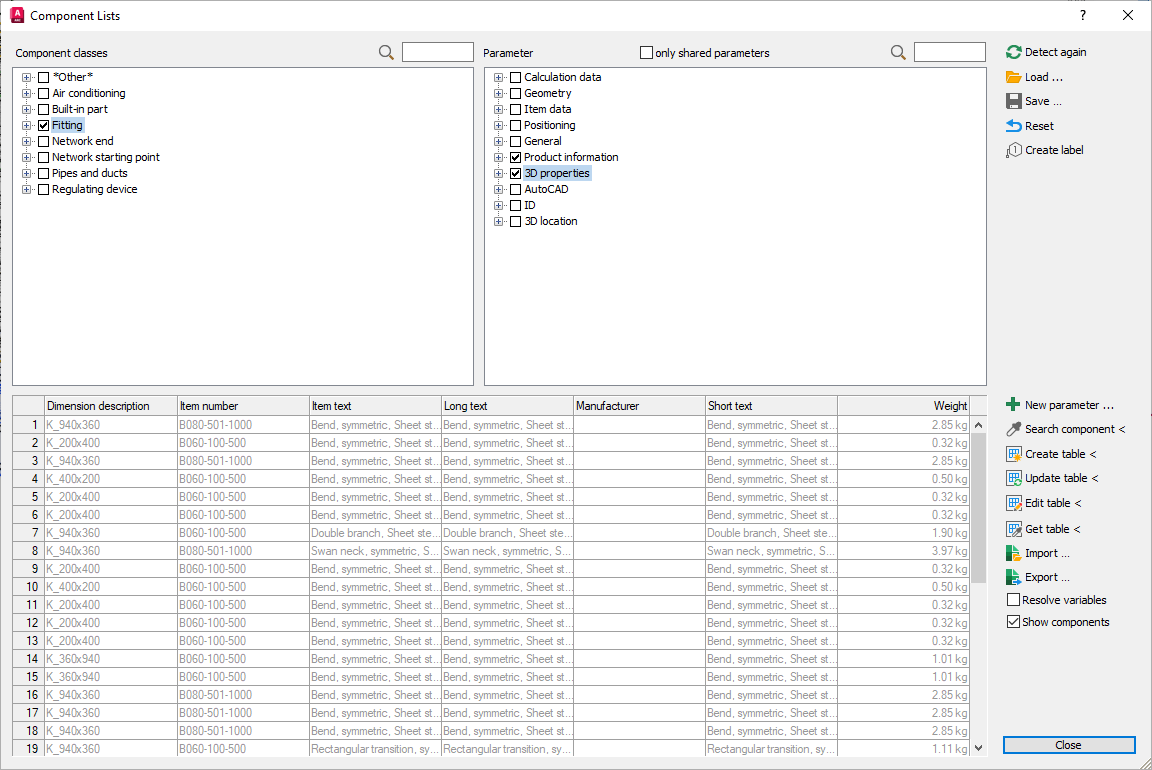Open help with the question mark button

[1083, 15]
